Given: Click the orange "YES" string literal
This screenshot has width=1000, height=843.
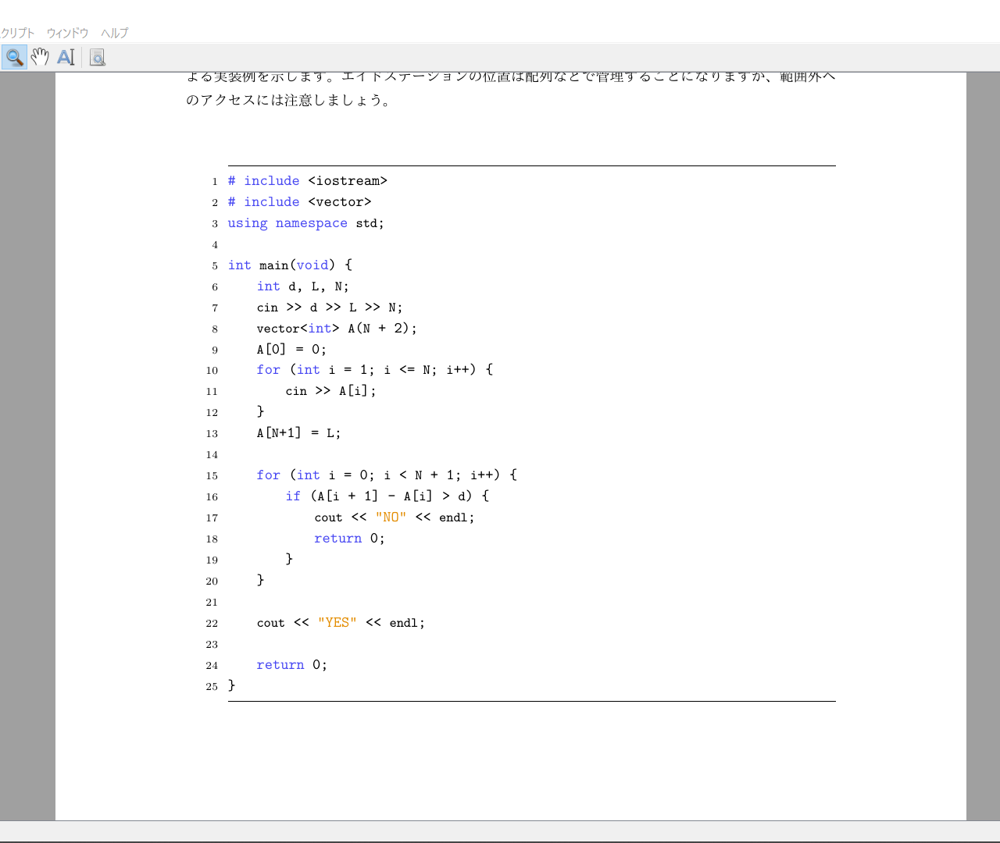Looking at the screenshot, I should click(x=337, y=622).
